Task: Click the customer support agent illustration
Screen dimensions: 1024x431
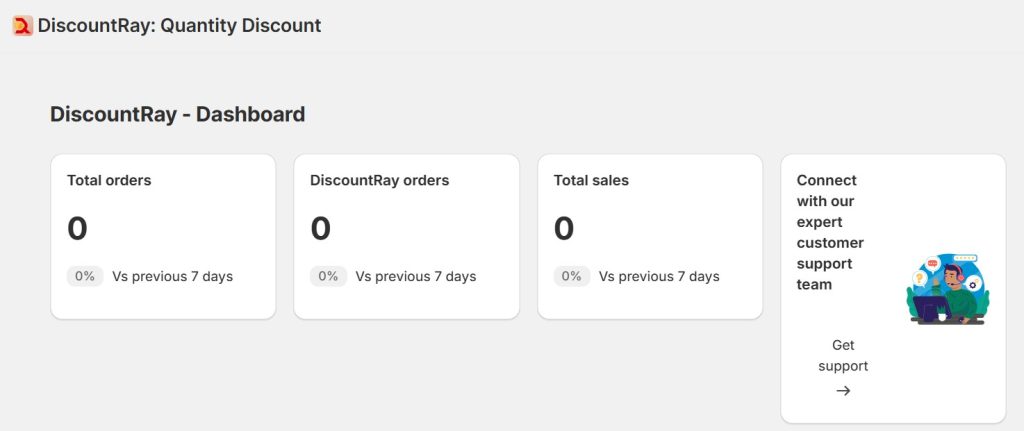Action: coord(947,289)
